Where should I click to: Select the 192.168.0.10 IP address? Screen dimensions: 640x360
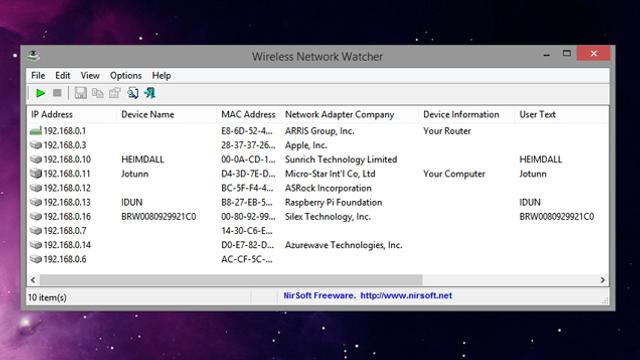[67, 160]
